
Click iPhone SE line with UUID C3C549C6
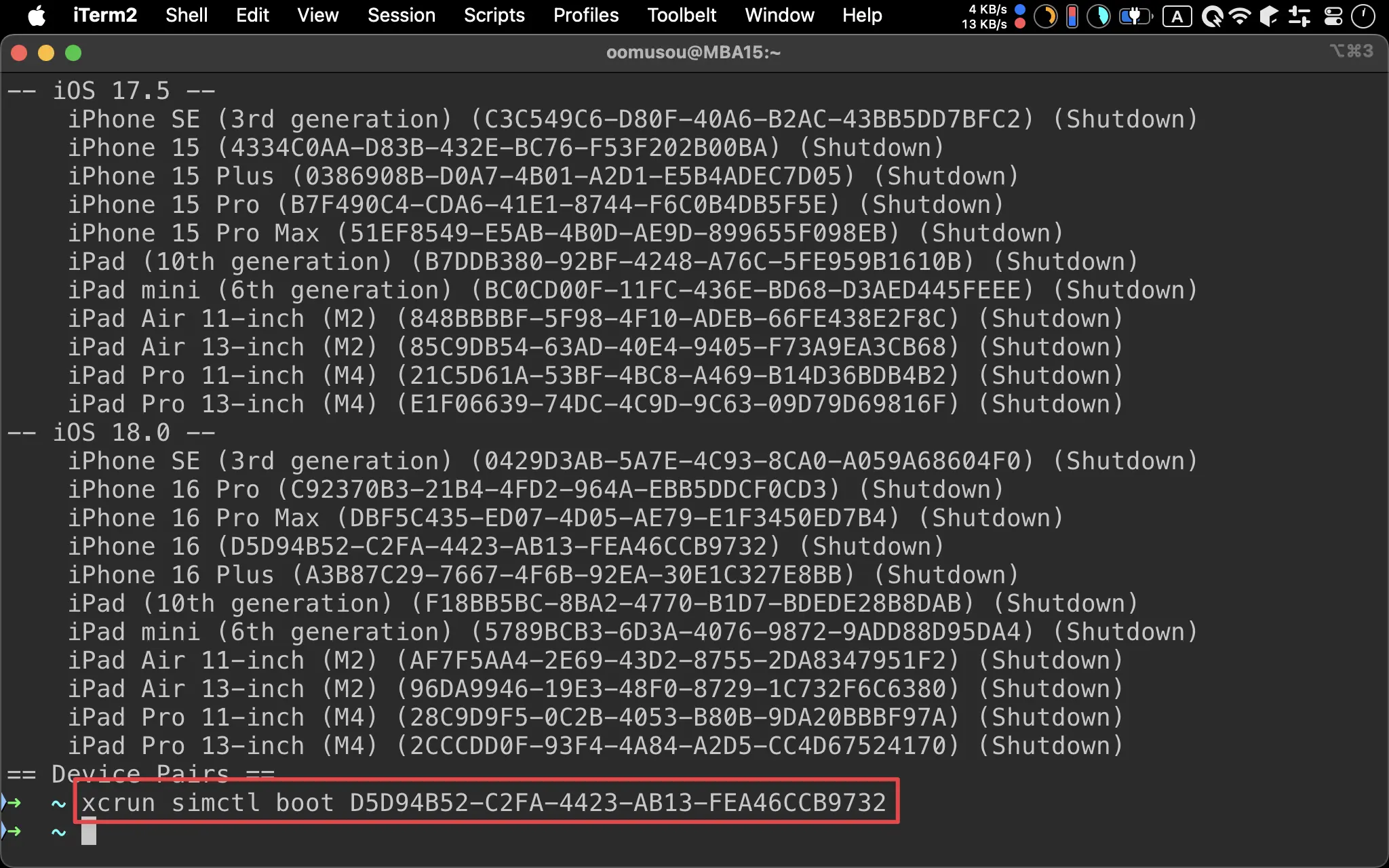click(633, 119)
